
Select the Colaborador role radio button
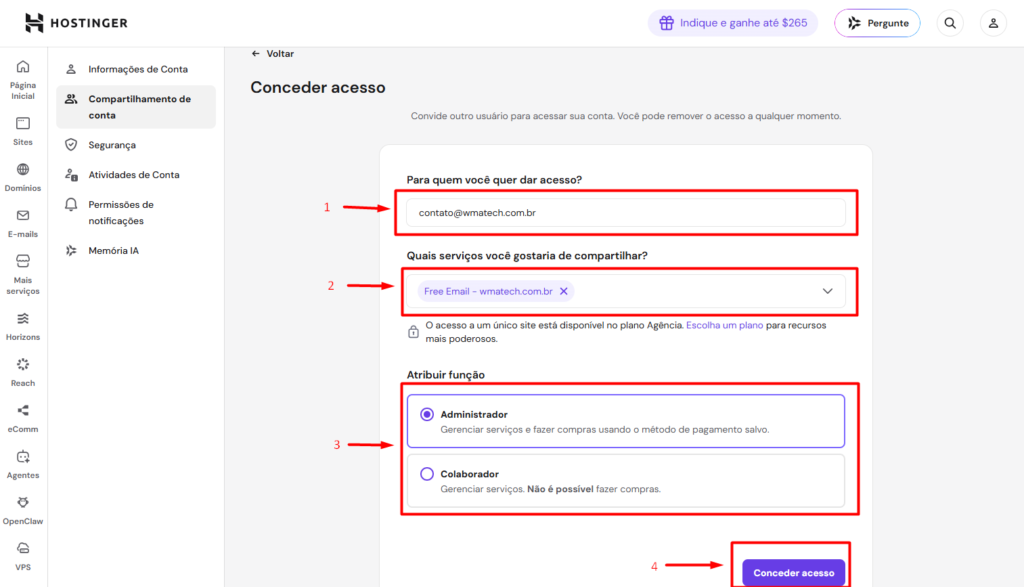tap(426, 474)
